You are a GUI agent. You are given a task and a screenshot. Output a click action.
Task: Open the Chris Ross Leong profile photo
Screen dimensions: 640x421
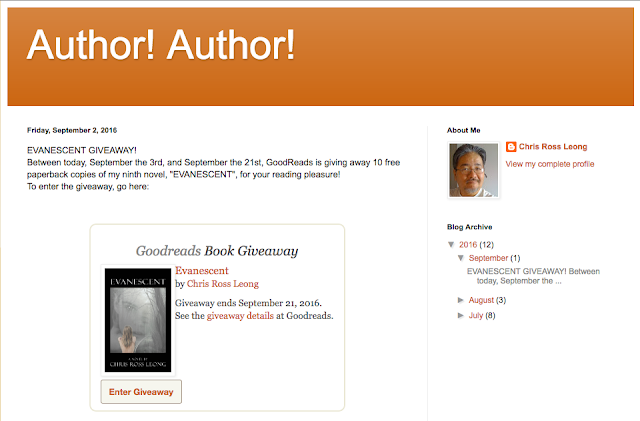(x=473, y=170)
